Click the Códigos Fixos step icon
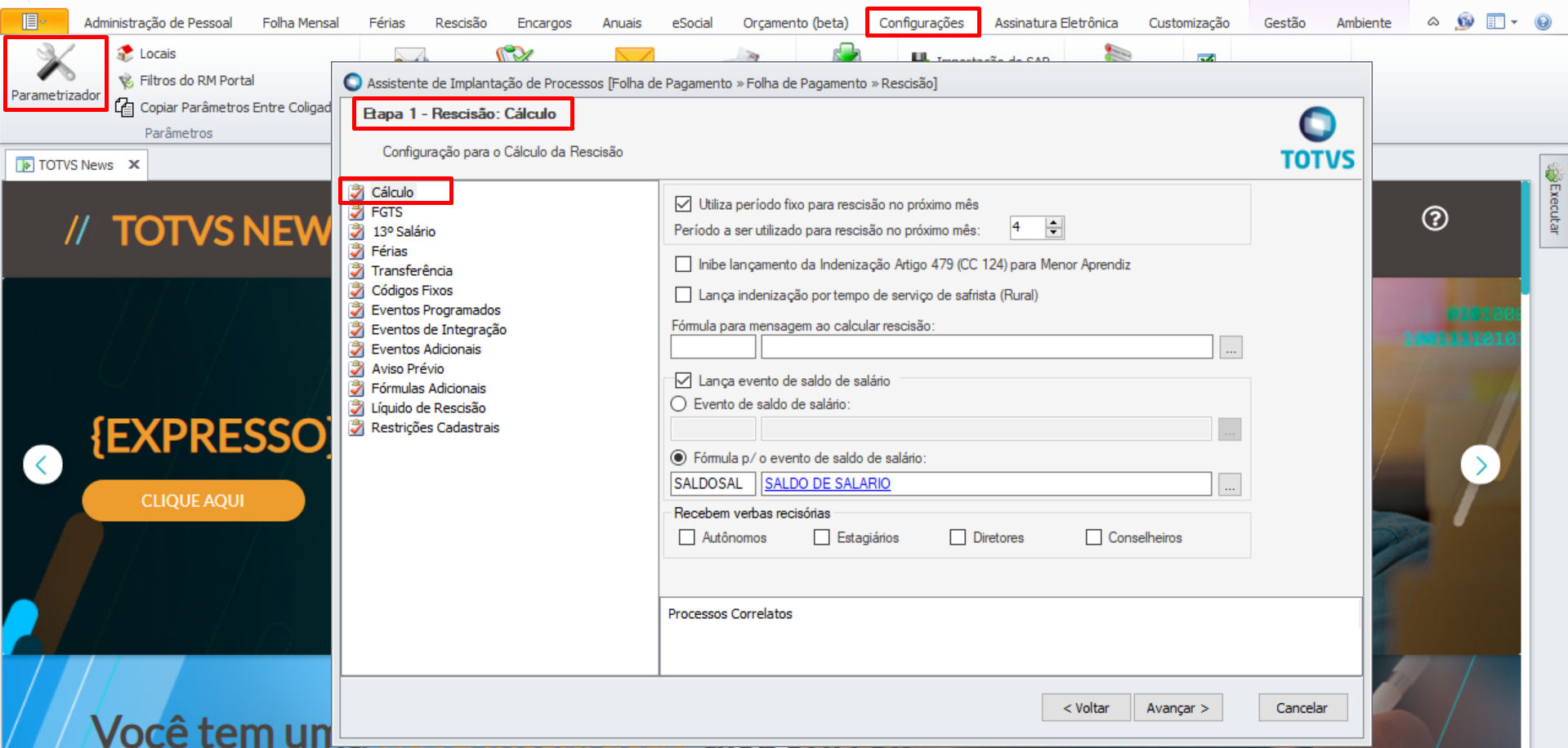The width and height of the screenshot is (1568, 748). pos(356,291)
